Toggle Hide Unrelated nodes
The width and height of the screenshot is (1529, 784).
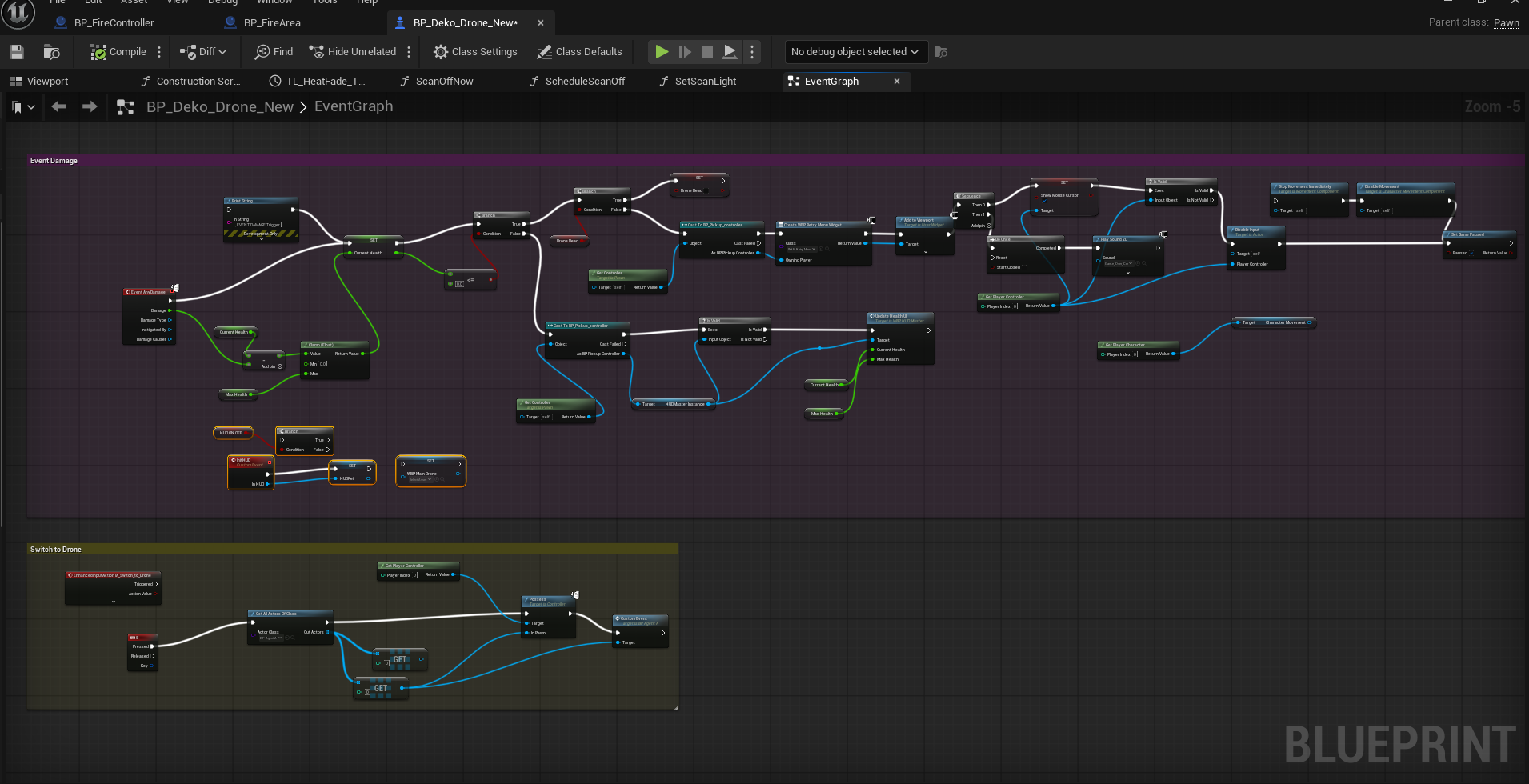353,52
